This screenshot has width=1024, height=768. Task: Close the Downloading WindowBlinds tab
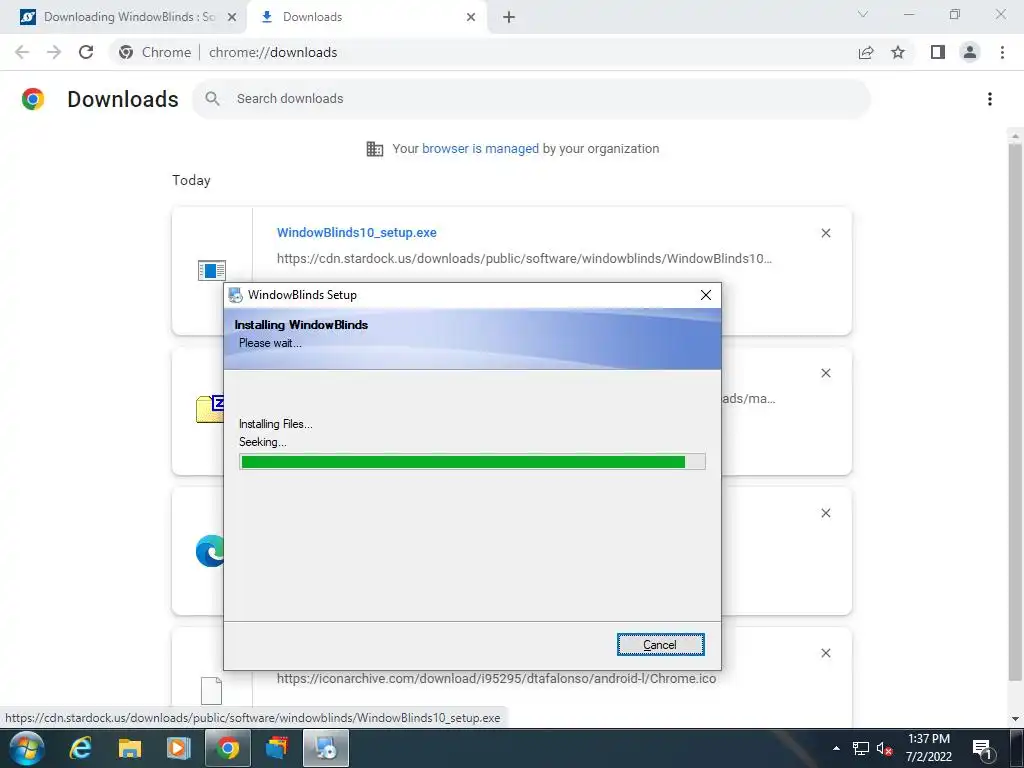[231, 17]
